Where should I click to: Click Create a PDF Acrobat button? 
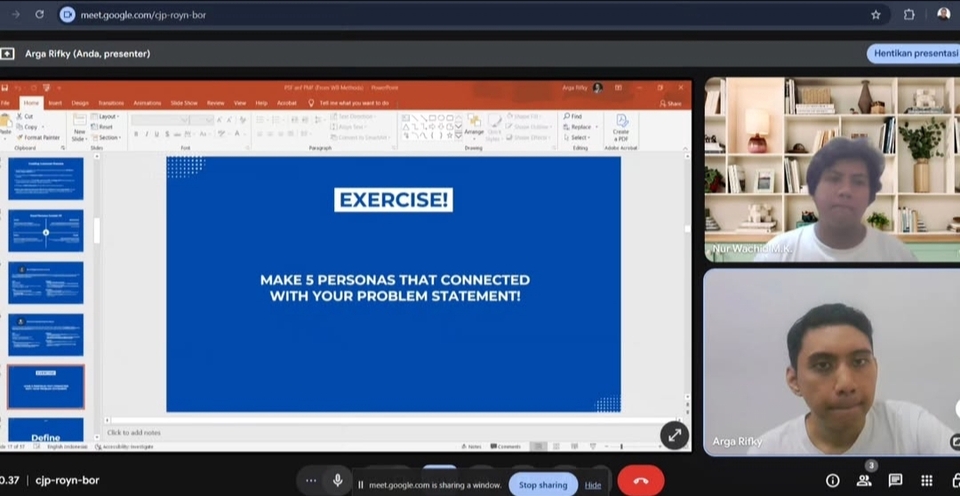click(x=621, y=127)
